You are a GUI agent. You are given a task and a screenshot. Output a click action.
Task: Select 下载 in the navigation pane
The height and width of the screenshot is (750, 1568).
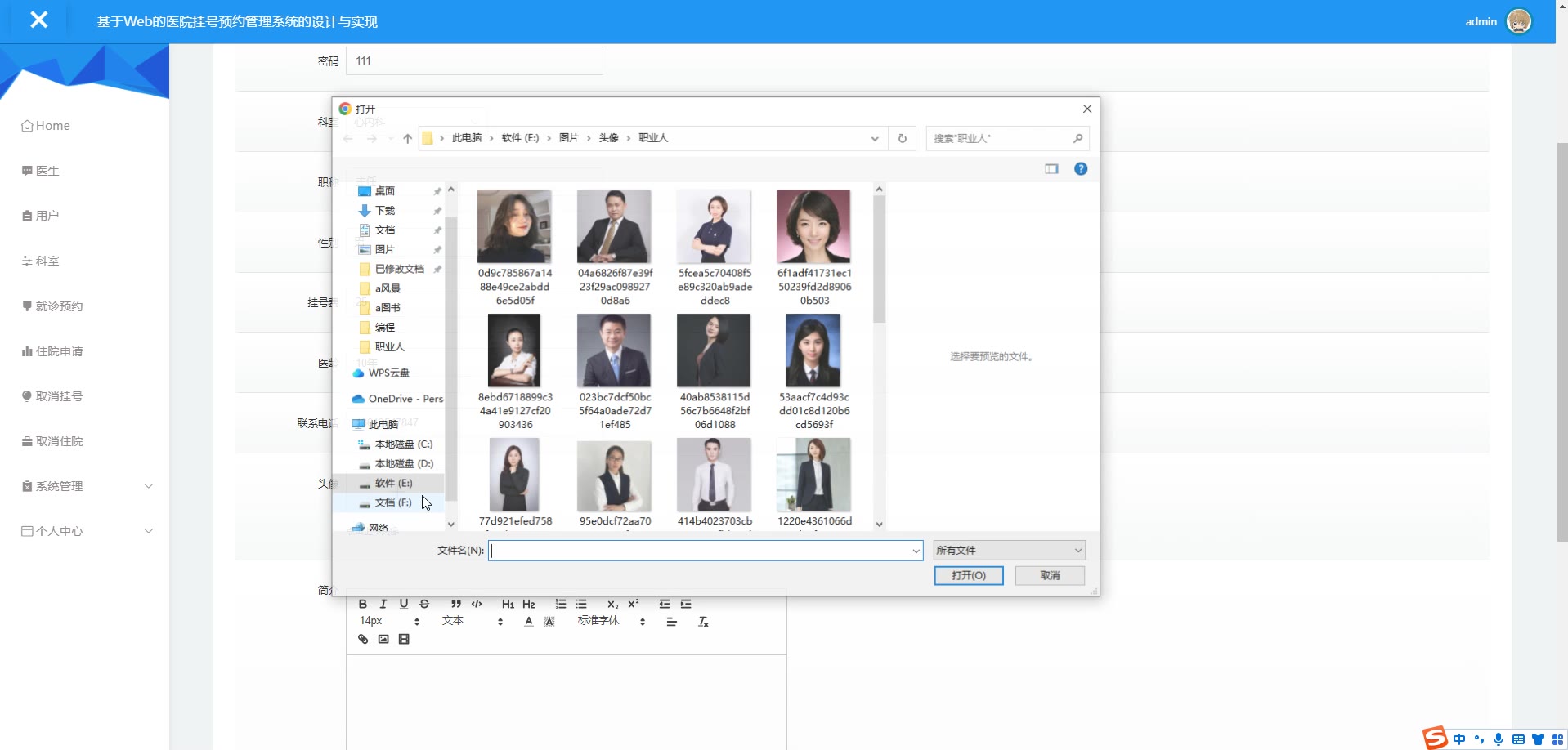pos(384,211)
